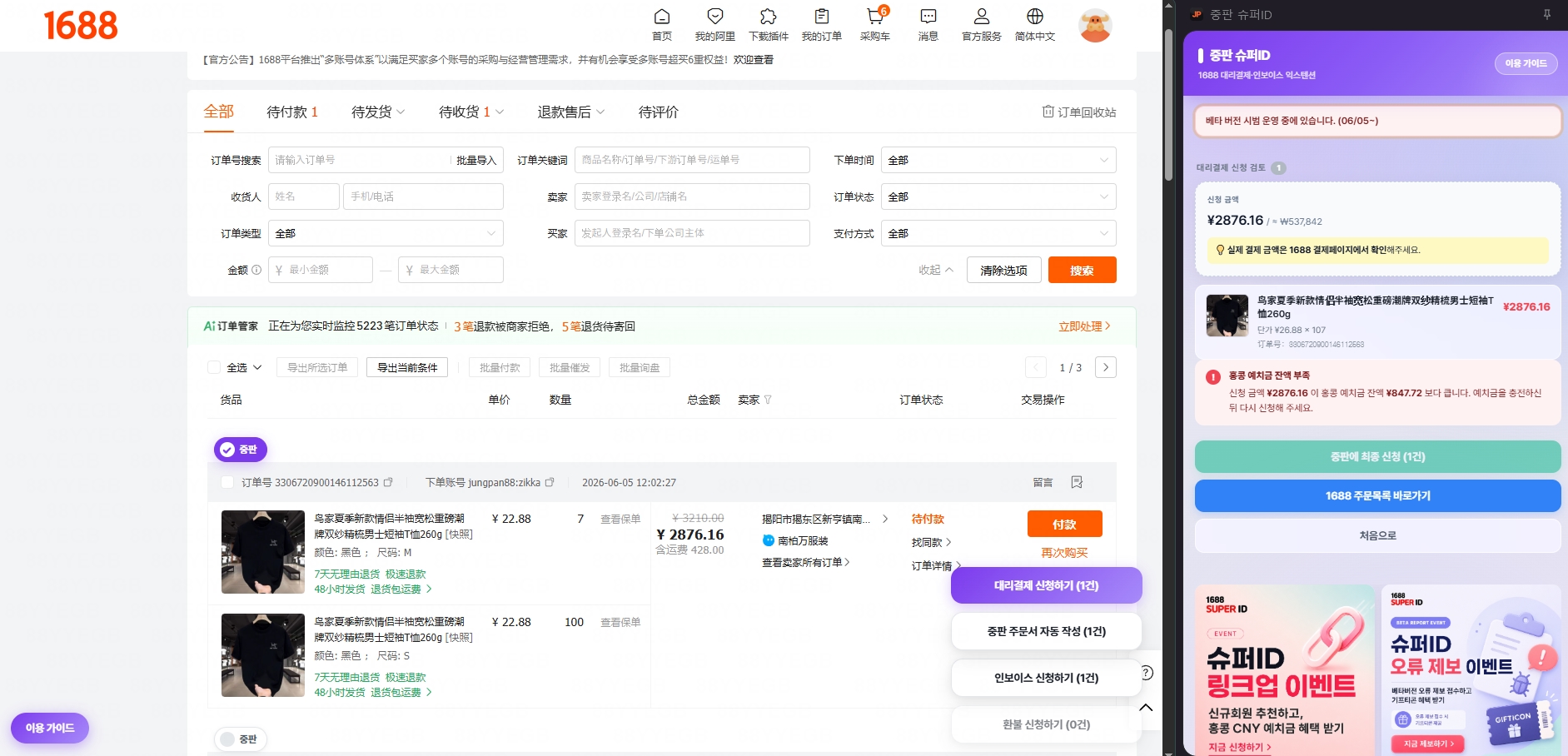1568x756 pixels.
Task: Click 立即处理 link
Action: (1084, 326)
